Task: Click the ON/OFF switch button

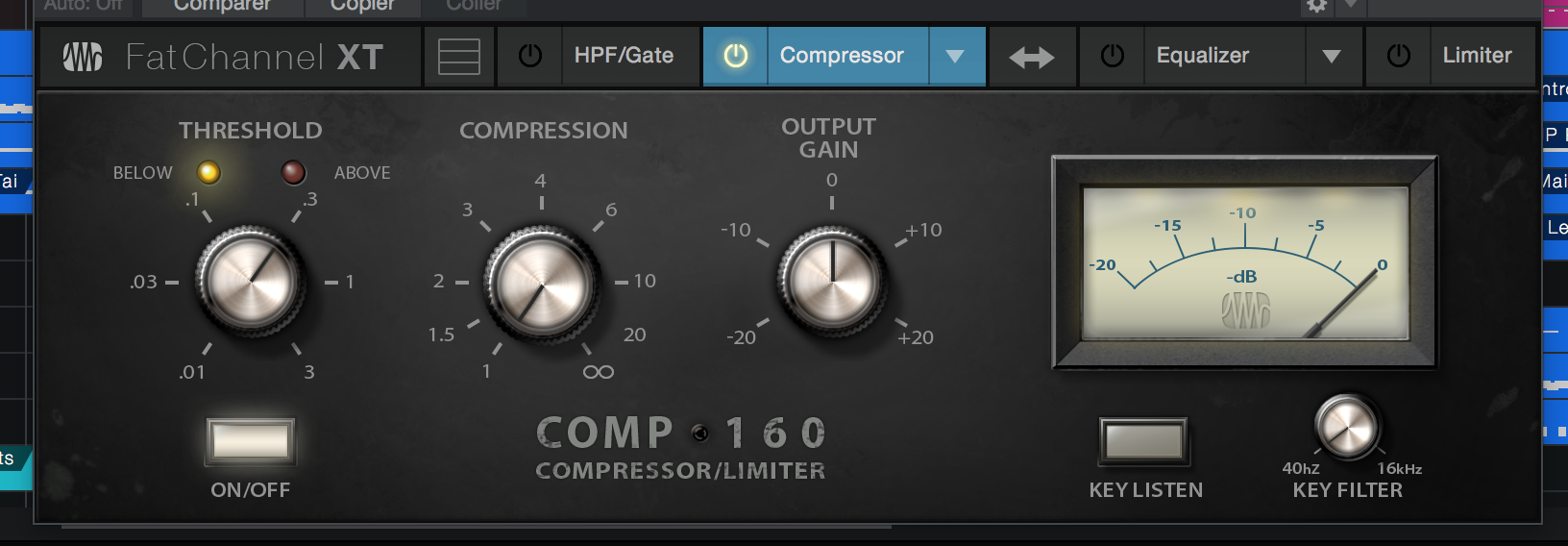Action: tap(251, 441)
